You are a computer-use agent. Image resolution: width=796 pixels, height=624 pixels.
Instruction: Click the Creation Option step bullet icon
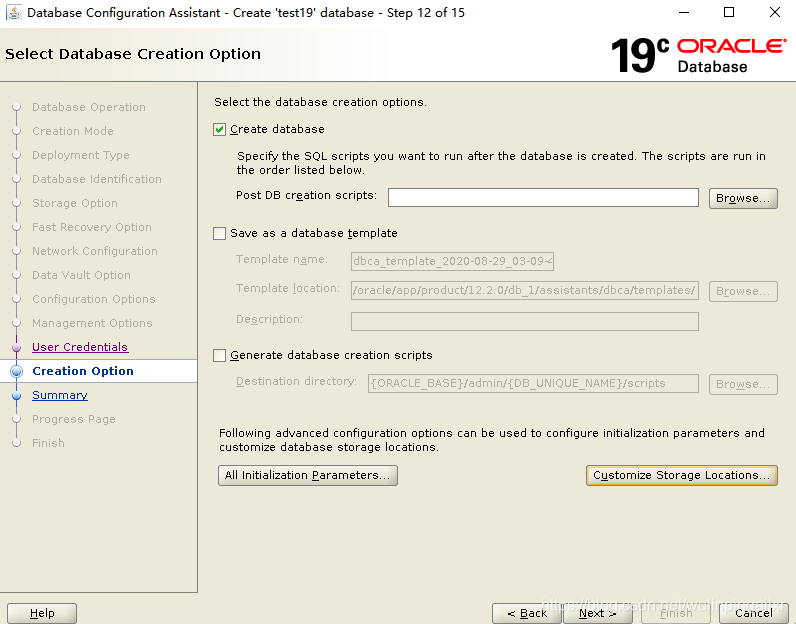[x=17, y=372]
